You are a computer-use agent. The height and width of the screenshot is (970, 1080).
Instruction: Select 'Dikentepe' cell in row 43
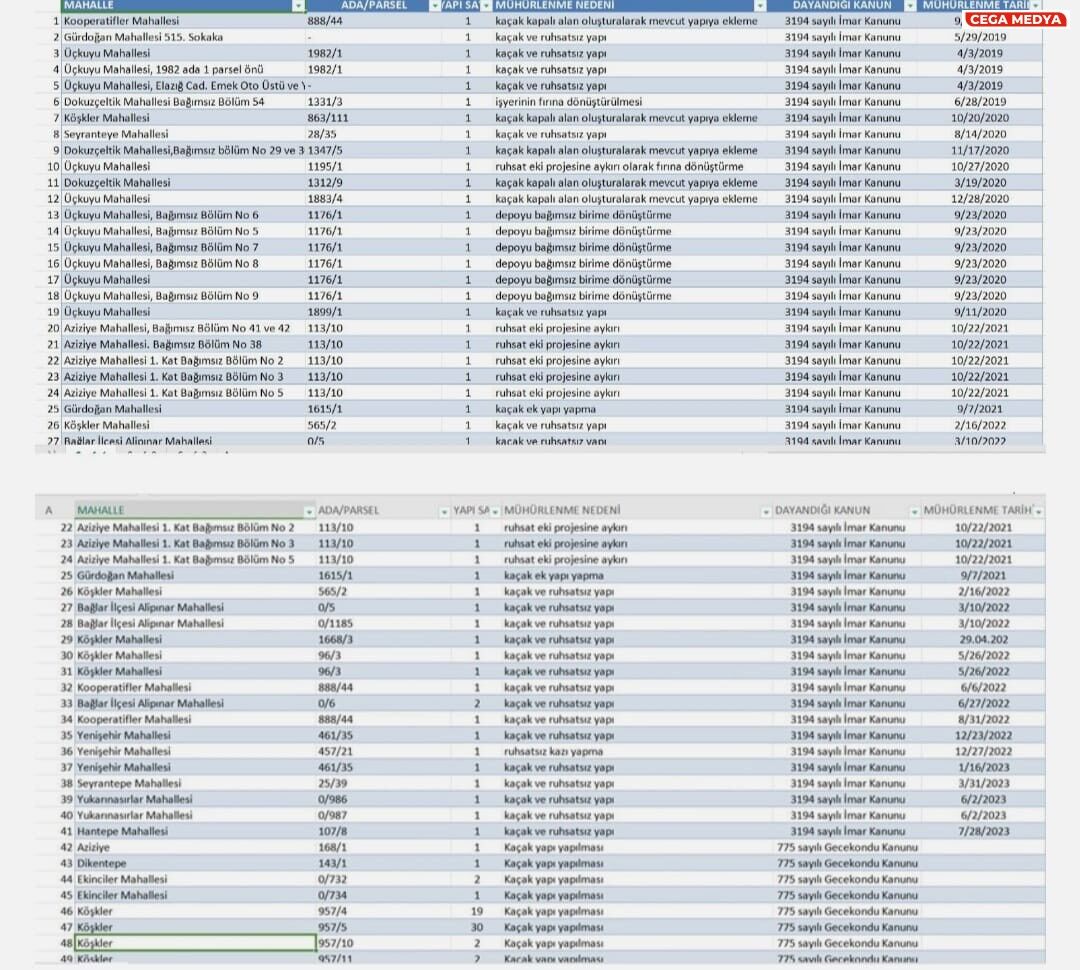click(x=101, y=863)
